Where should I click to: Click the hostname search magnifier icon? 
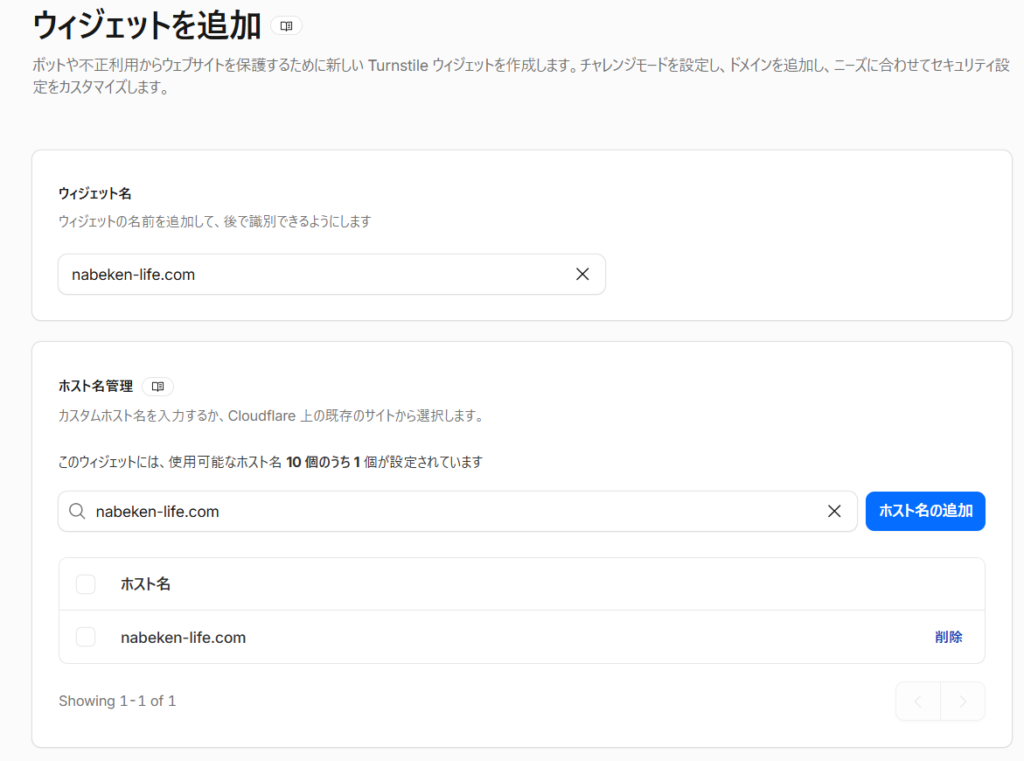pos(77,511)
